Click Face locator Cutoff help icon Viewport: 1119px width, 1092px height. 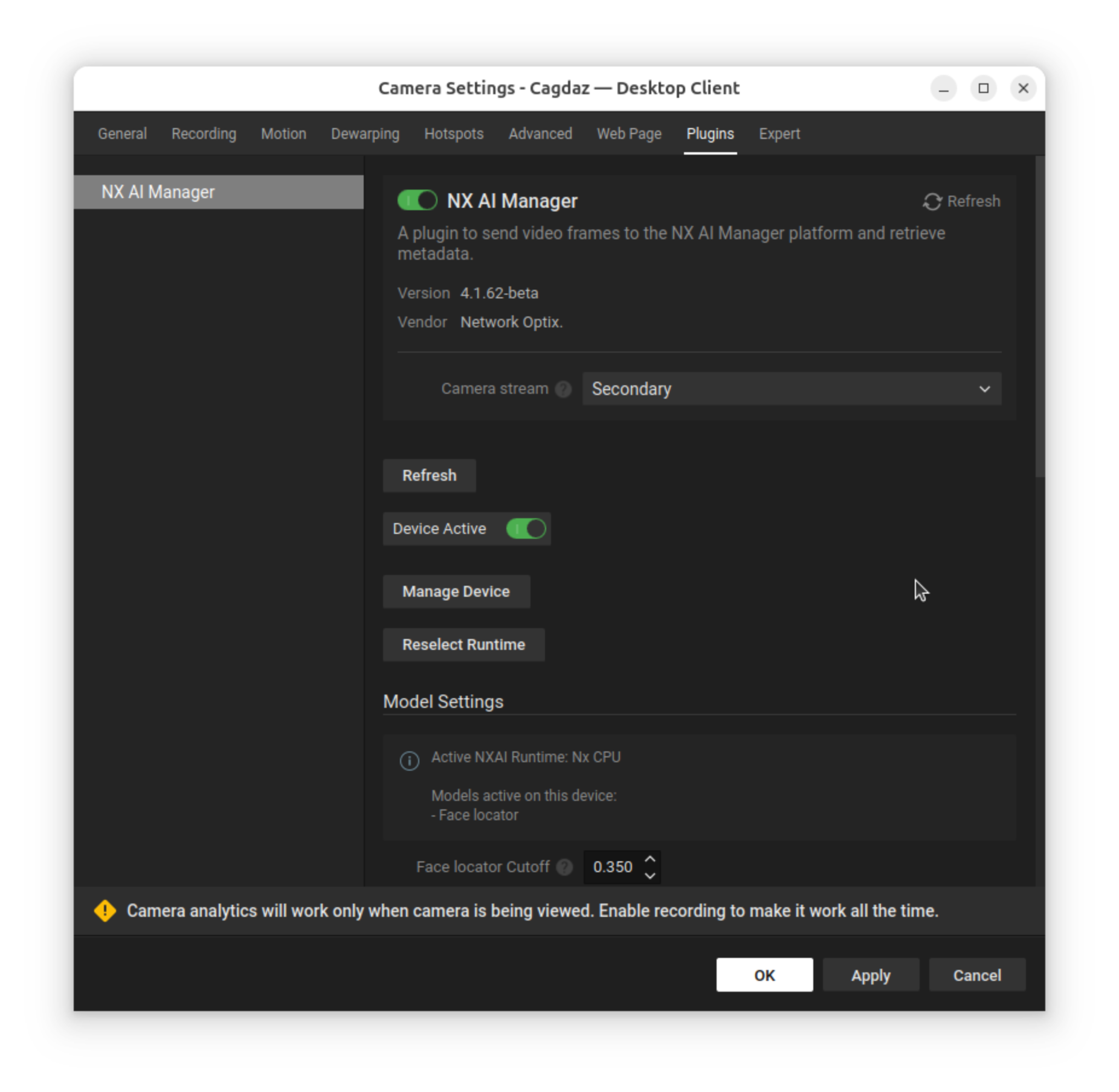pyautogui.click(x=564, y=867)
